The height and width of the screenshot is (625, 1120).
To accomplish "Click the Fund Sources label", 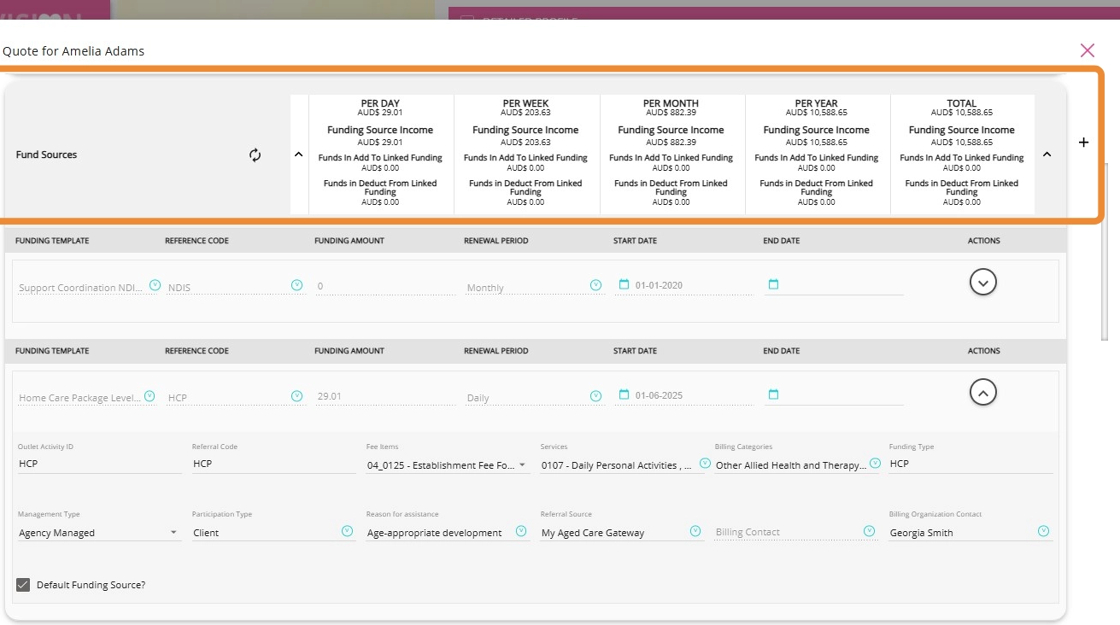I will [46, 155].
